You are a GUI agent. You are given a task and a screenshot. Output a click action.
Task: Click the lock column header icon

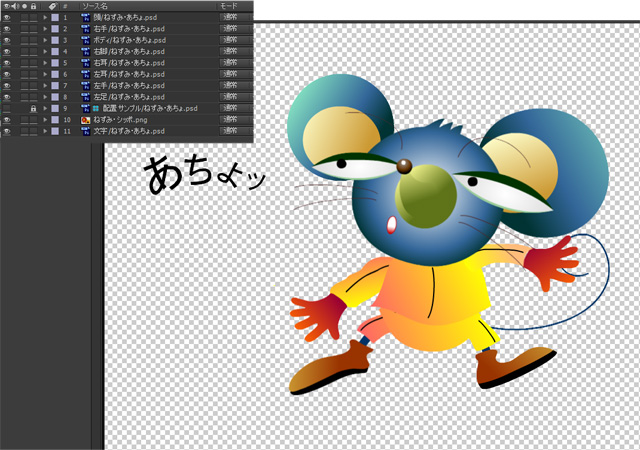[33, 6]
